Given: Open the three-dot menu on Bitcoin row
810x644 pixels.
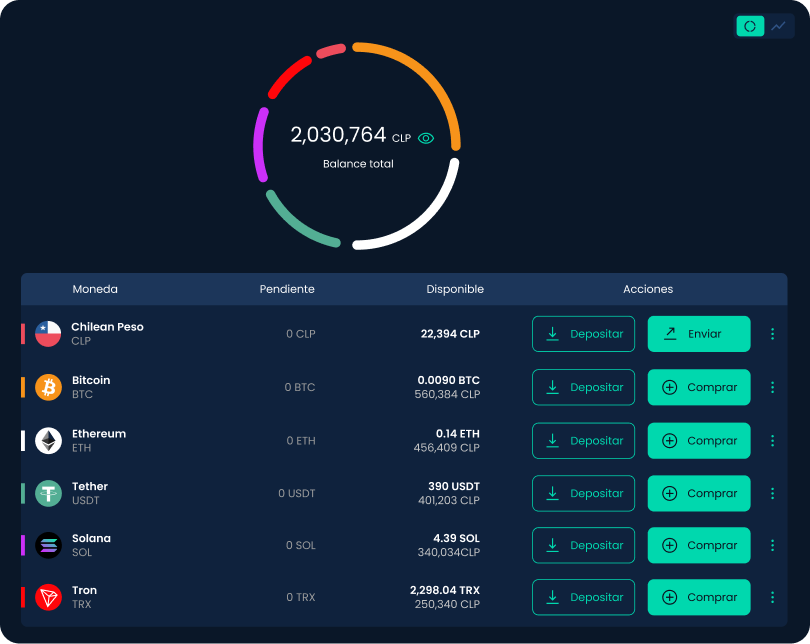Looking at the screenshot, I should tap(772, 387).
